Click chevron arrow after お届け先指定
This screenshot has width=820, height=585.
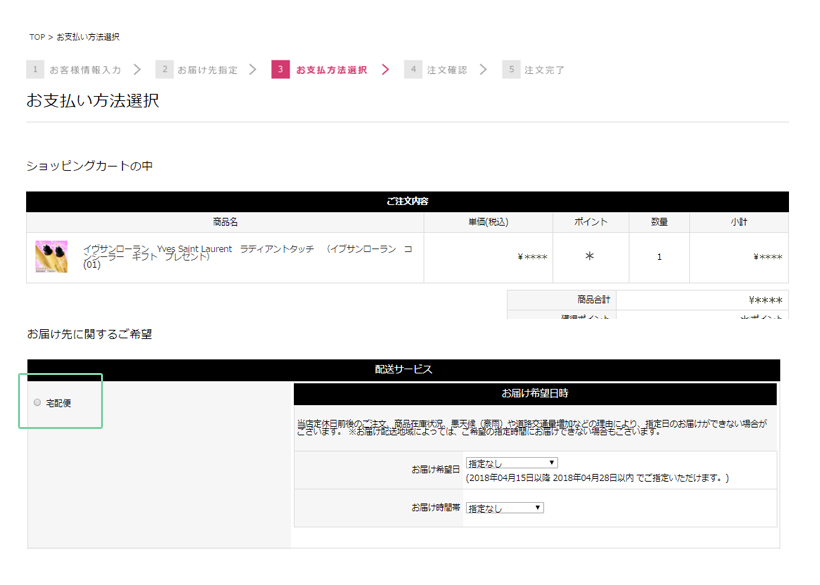(x=253, y=70)
